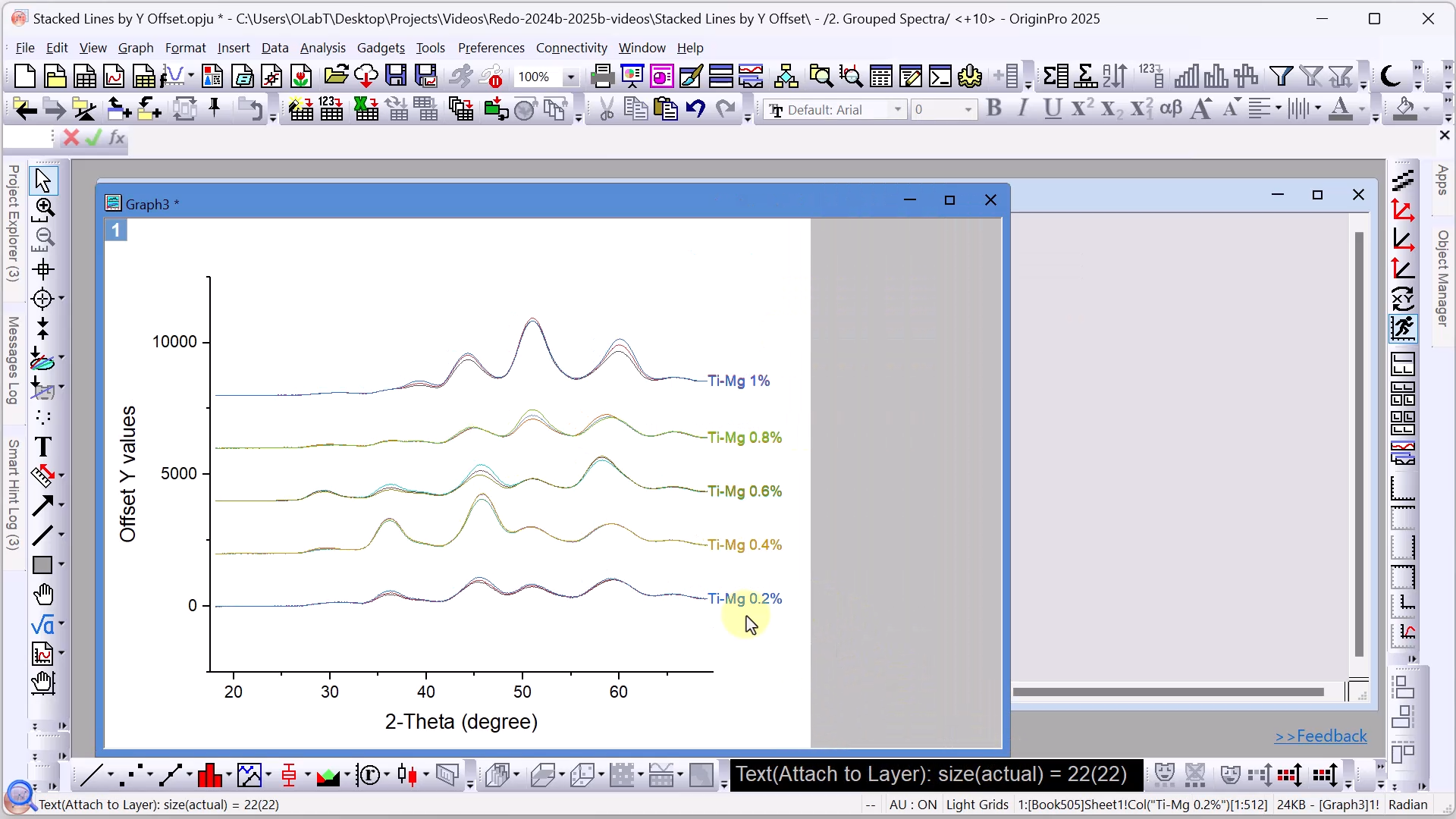Open the Default: Arial font dropdown

click(898, 110)
